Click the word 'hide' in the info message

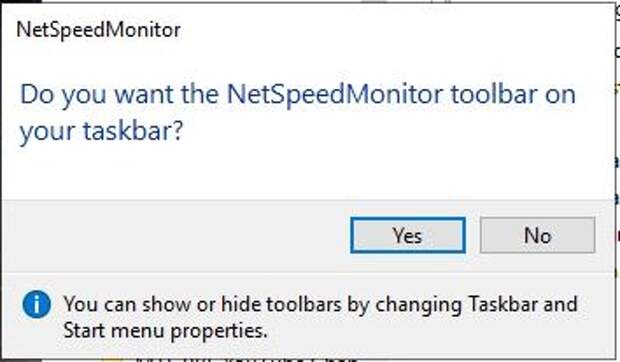(241, 304)
